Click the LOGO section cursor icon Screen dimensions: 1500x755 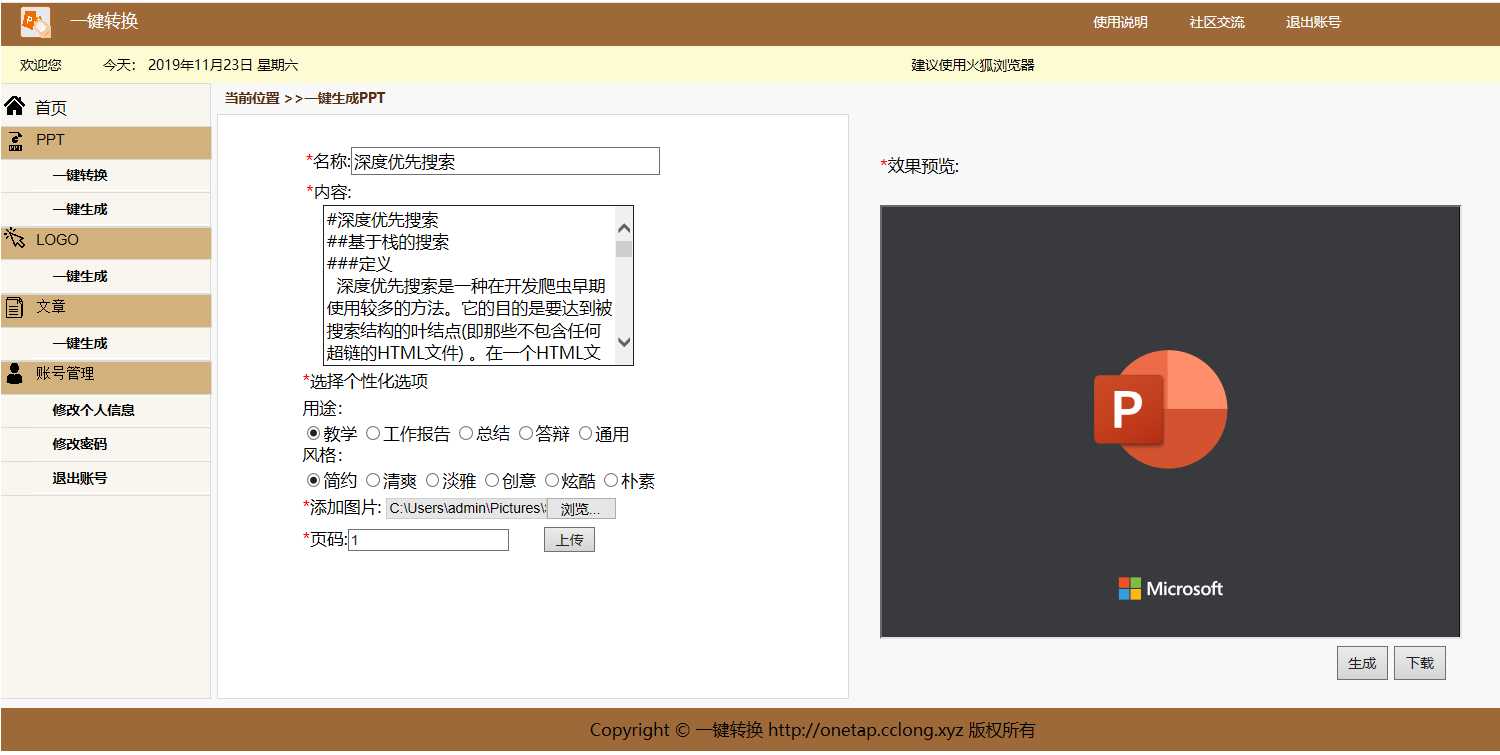(x=14, y=239)
